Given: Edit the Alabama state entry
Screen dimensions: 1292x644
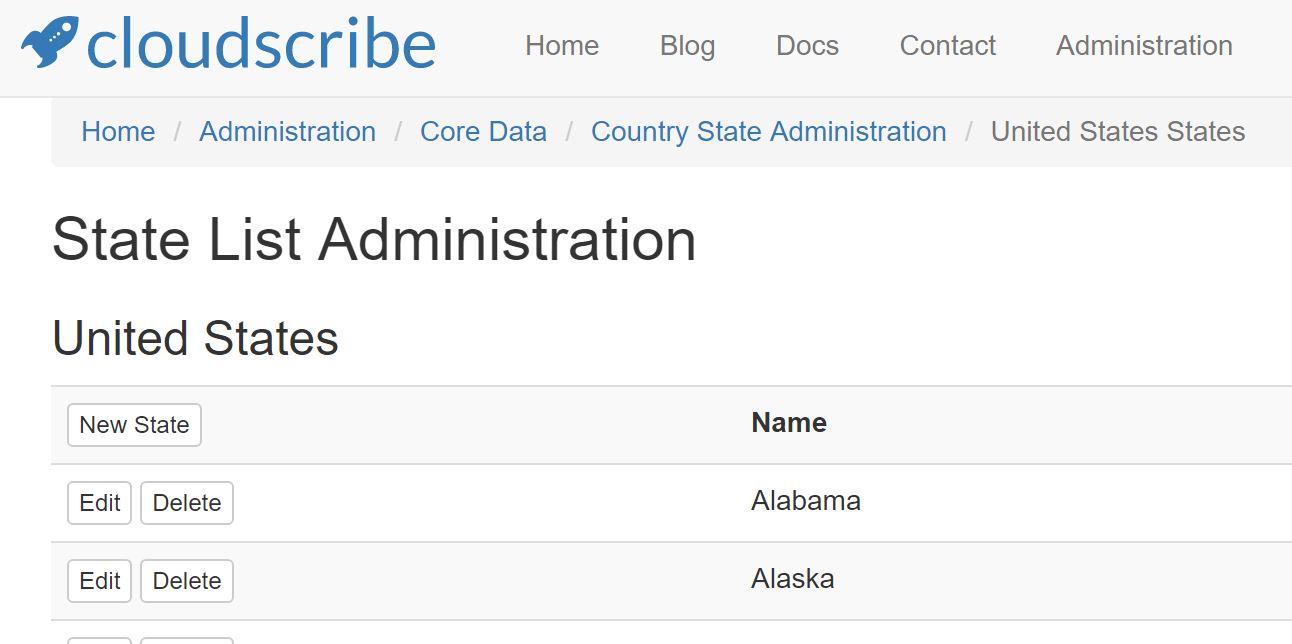Looking at the screenshot, I should [99, 503].
